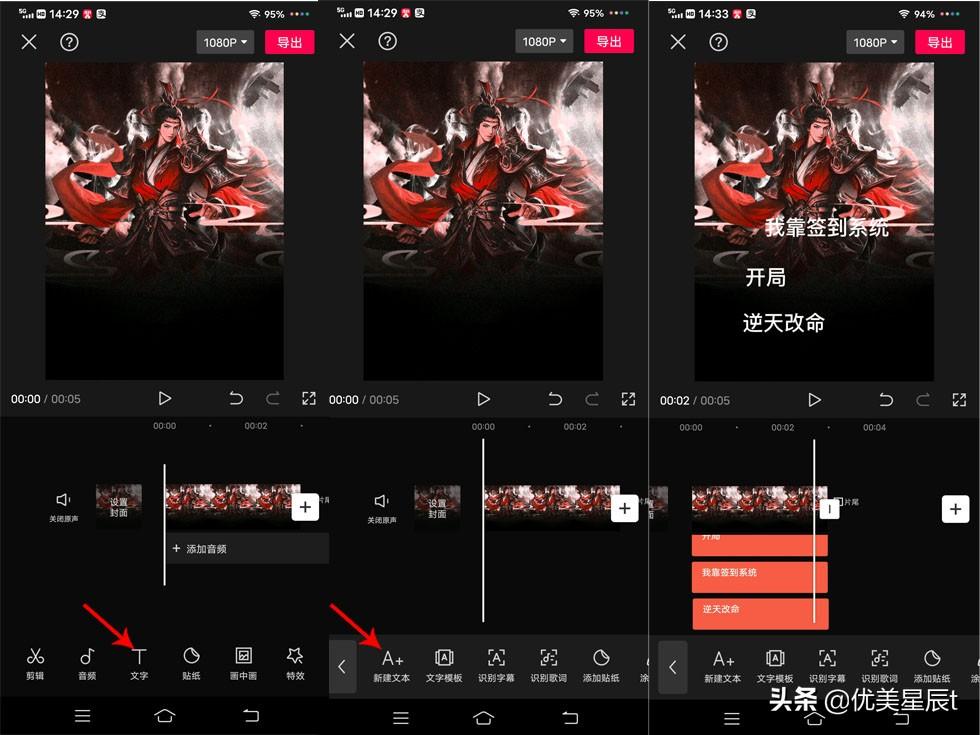Tap 导出 export button in left screenshot
Image resolution: width=980 pixels, height=735 pixels.
point(289,42)
